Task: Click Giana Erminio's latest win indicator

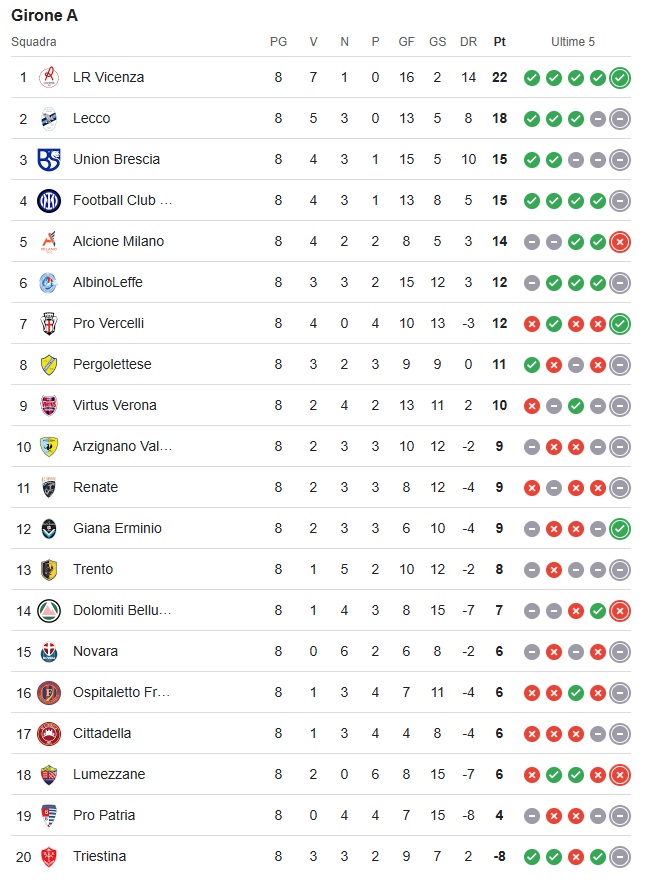Action: click(x=620, y=528)
